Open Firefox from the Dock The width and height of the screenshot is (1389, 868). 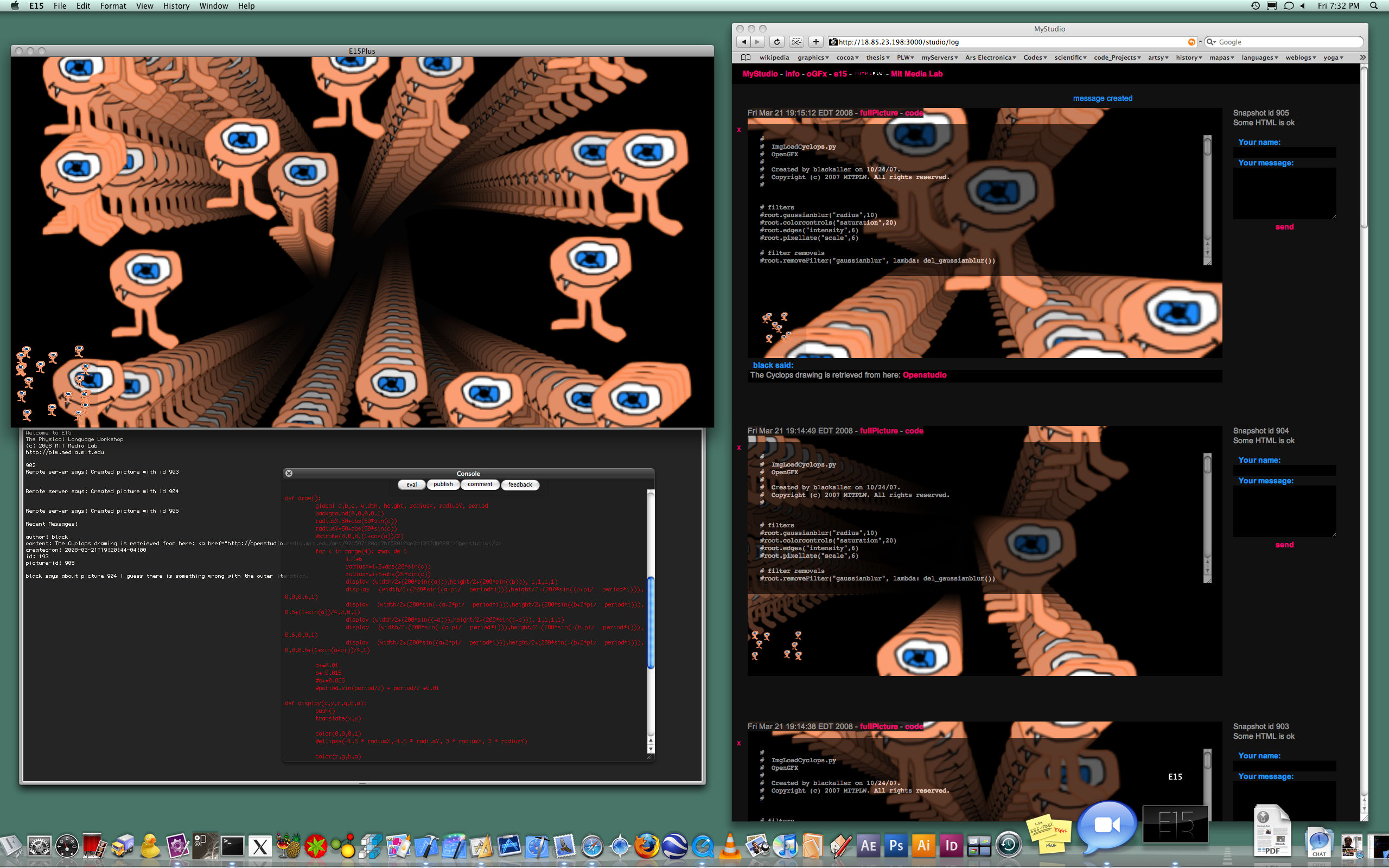tap(647, 846)
